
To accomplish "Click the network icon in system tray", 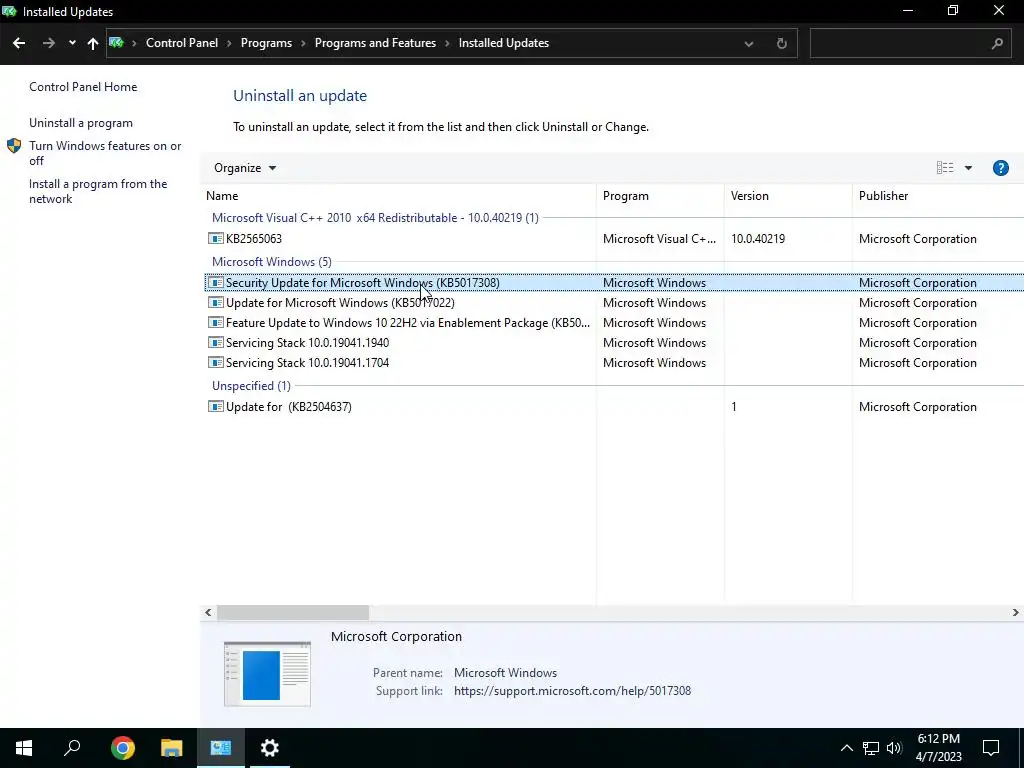I will (x=871, y=748).
